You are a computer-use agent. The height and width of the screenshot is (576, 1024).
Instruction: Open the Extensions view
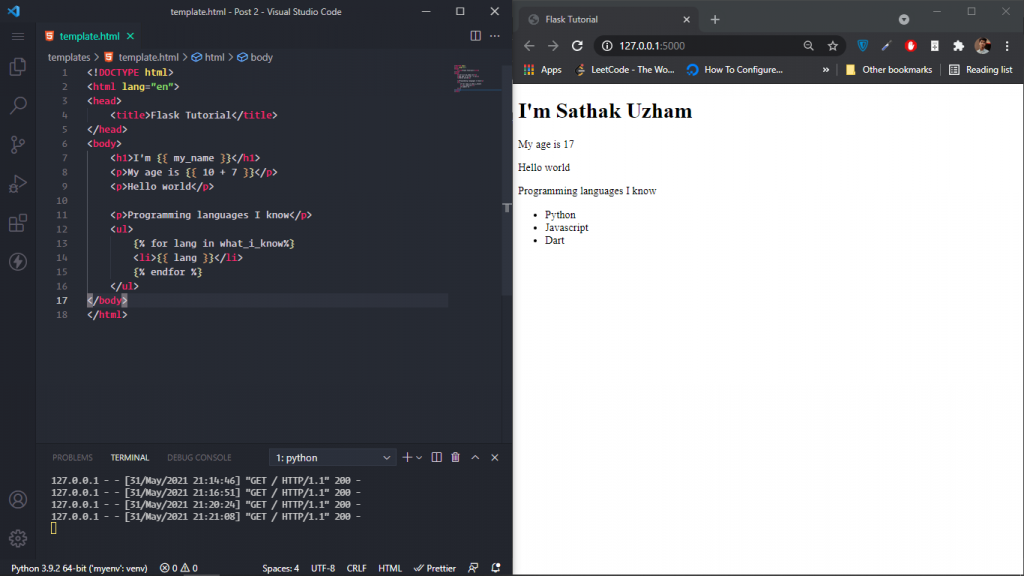[x=18, y=223]
